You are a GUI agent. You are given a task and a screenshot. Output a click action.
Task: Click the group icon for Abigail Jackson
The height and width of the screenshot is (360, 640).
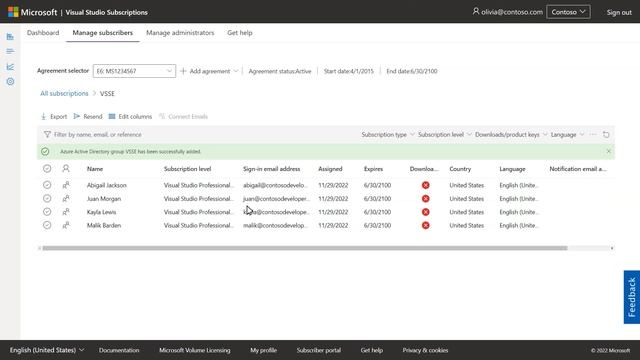coord(66,185)
